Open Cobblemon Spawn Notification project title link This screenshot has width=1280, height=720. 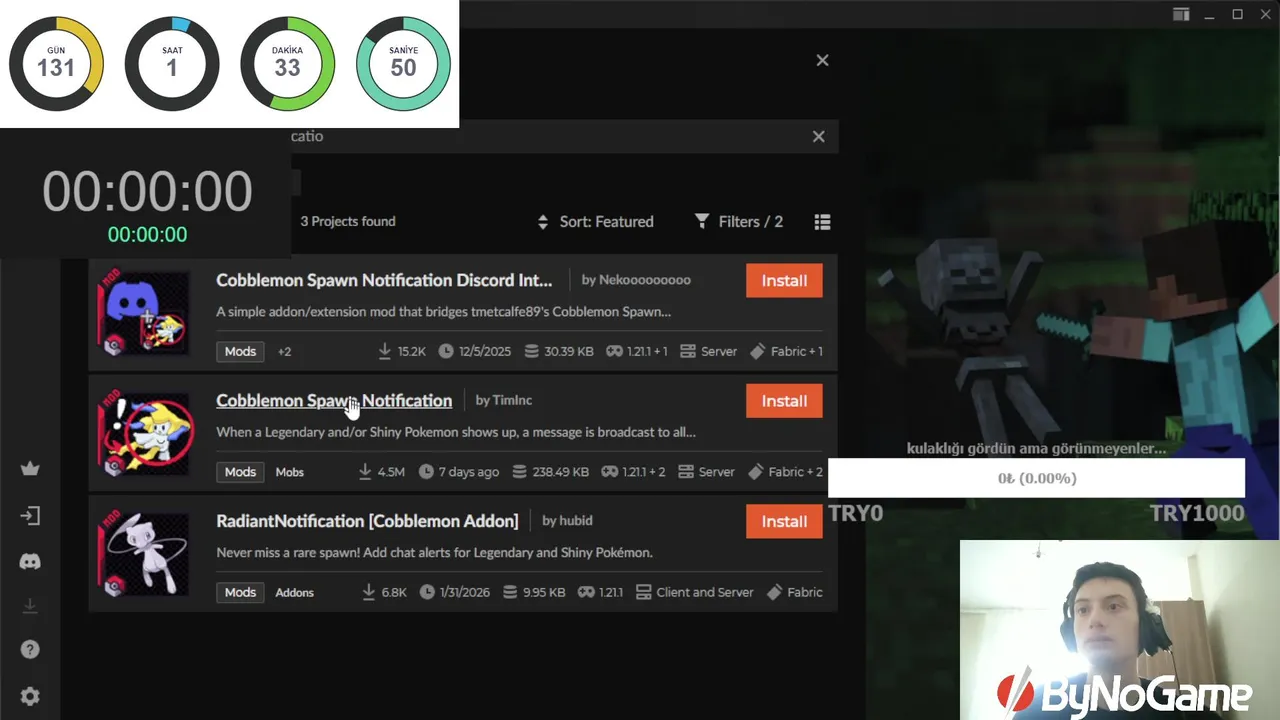pos(334,400)
